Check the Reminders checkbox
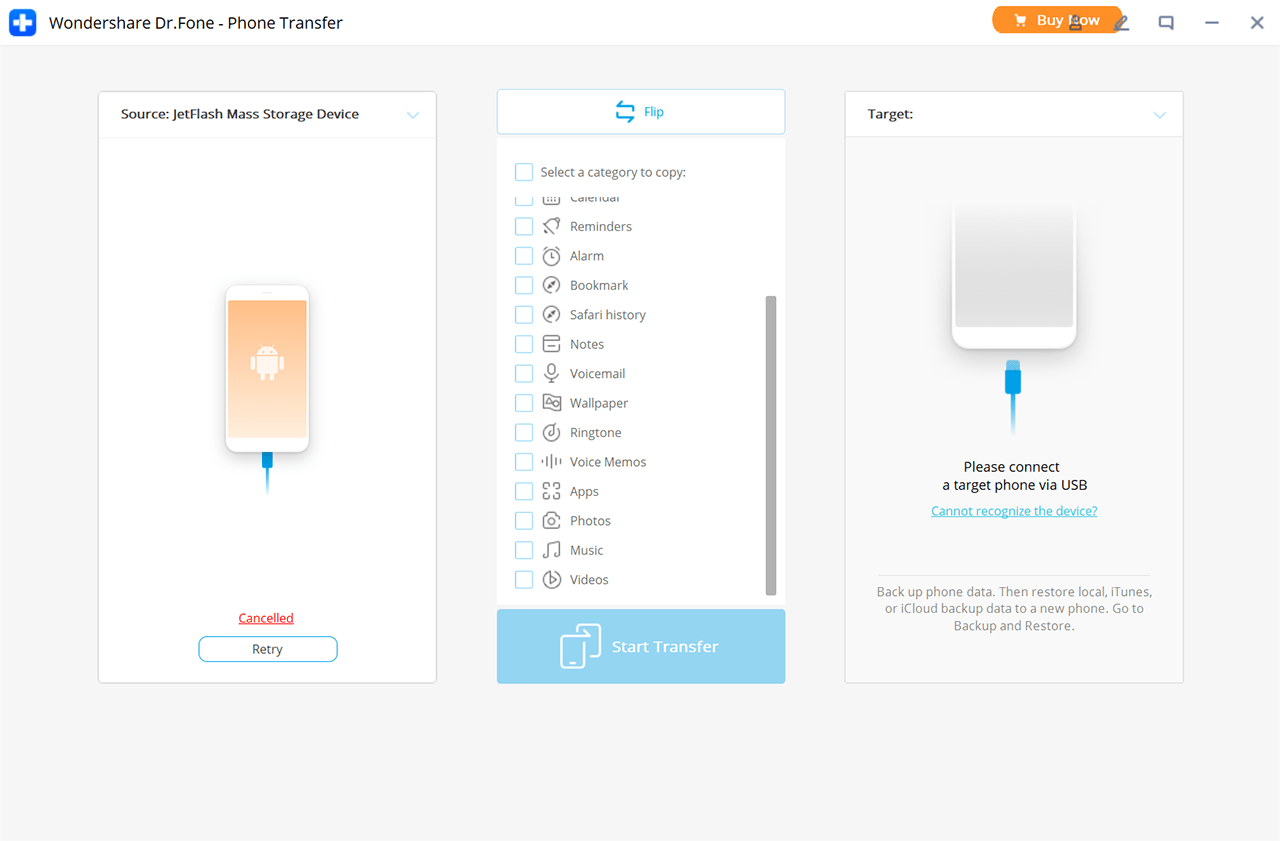The height and width of the screenshot is (841, 1280). 524,226
